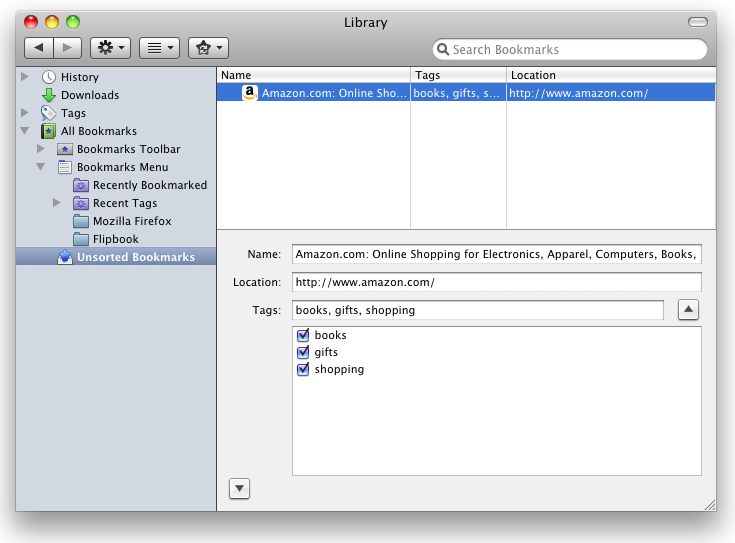Click the Unsorted Bookmarks star icon
The image size is (735, 543).
click(x=65, y=257)
